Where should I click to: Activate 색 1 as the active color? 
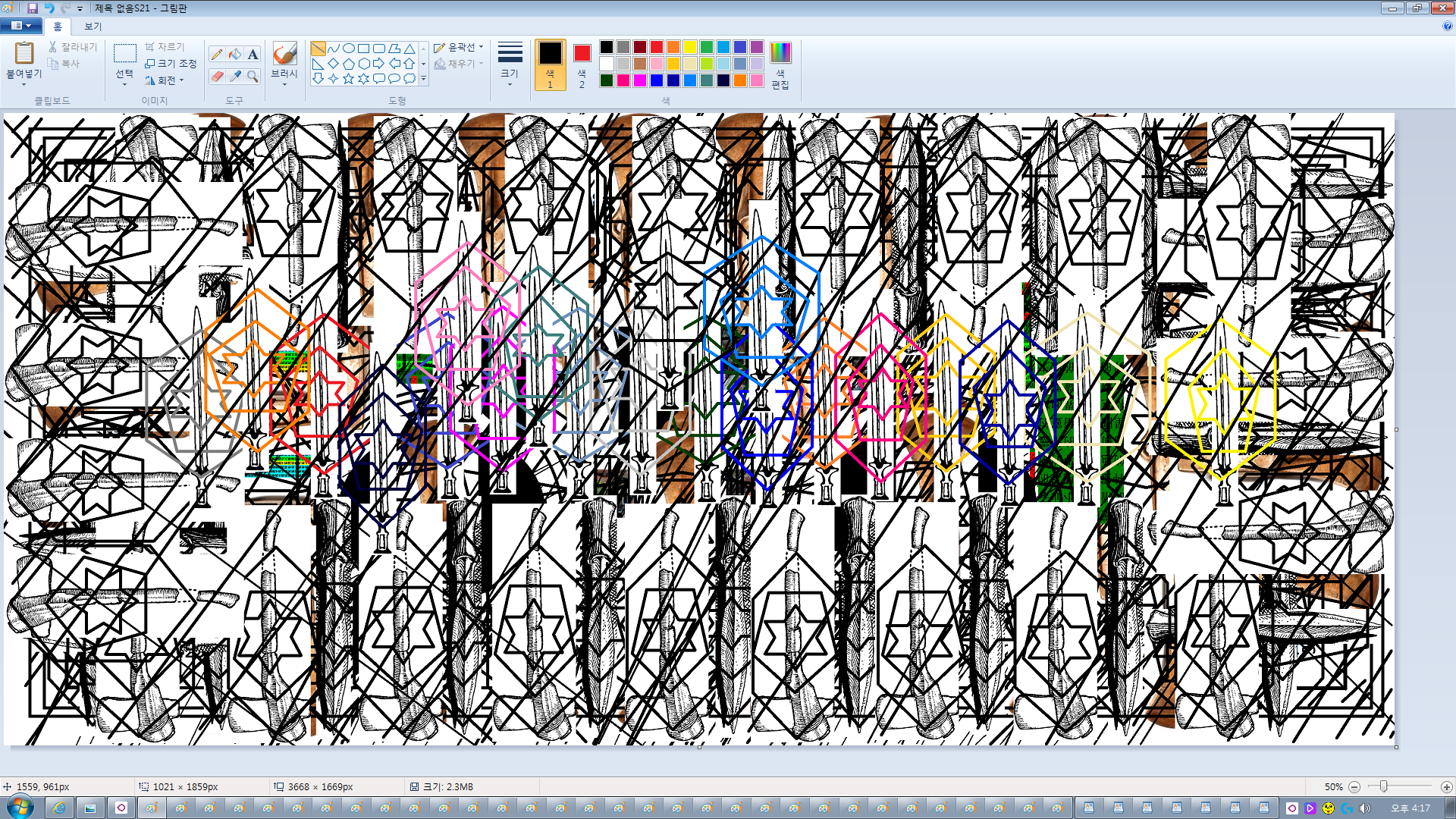(551, 65)
